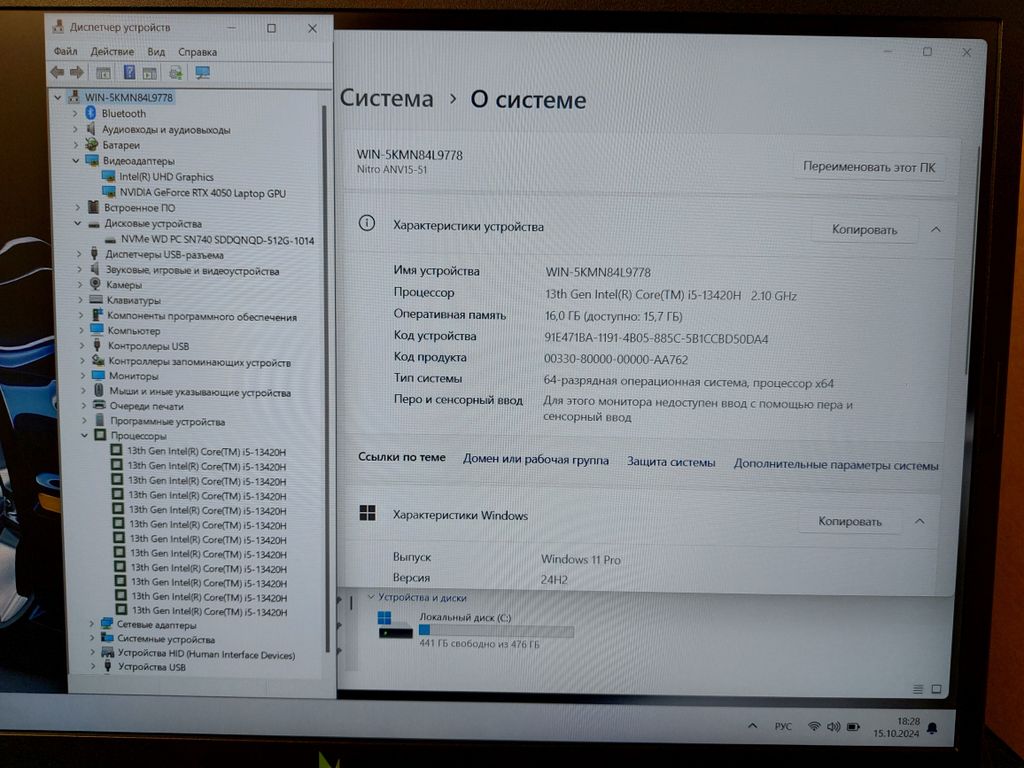Open the Wi-Fi network icon in system tray

tap(814, 727)
